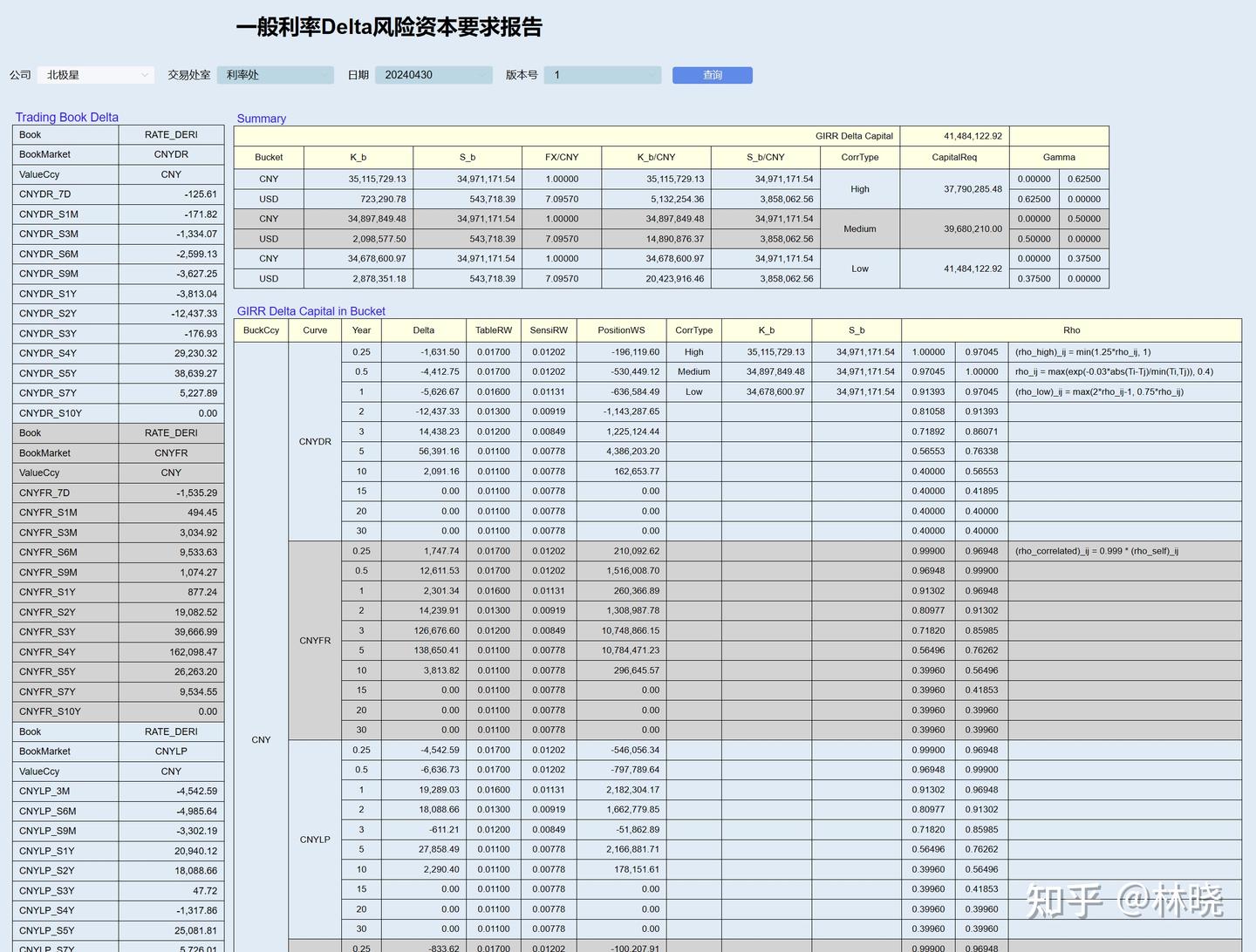Expand the 交易处室 desk selector
This screenshot has width=1256, height=952.
[x=325, y=75]
